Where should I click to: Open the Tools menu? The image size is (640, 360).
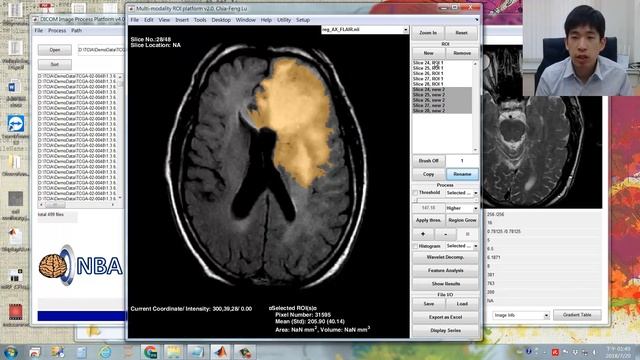(200, 20)
